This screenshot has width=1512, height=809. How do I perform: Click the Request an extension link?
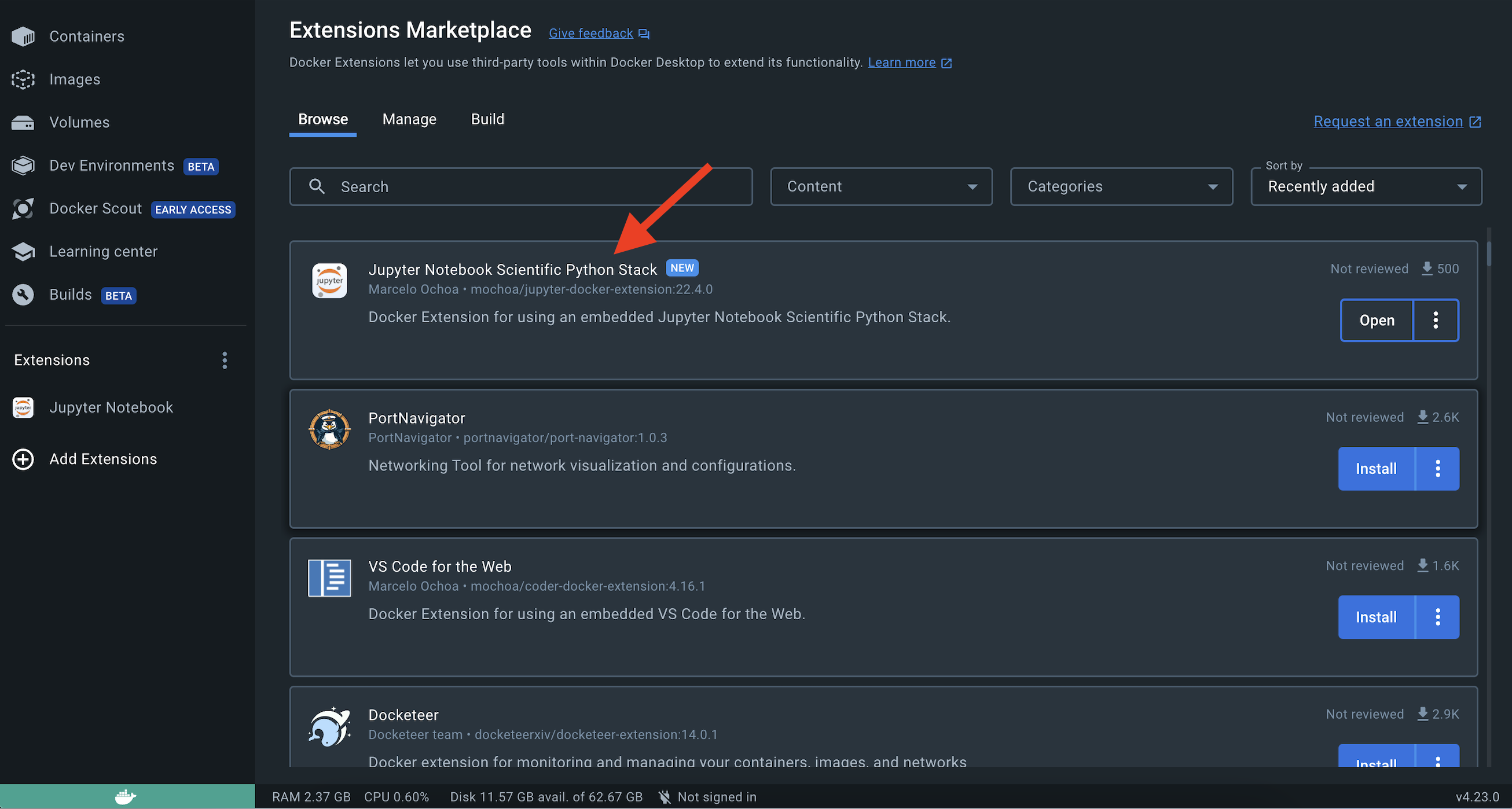tap(1388, 122)
